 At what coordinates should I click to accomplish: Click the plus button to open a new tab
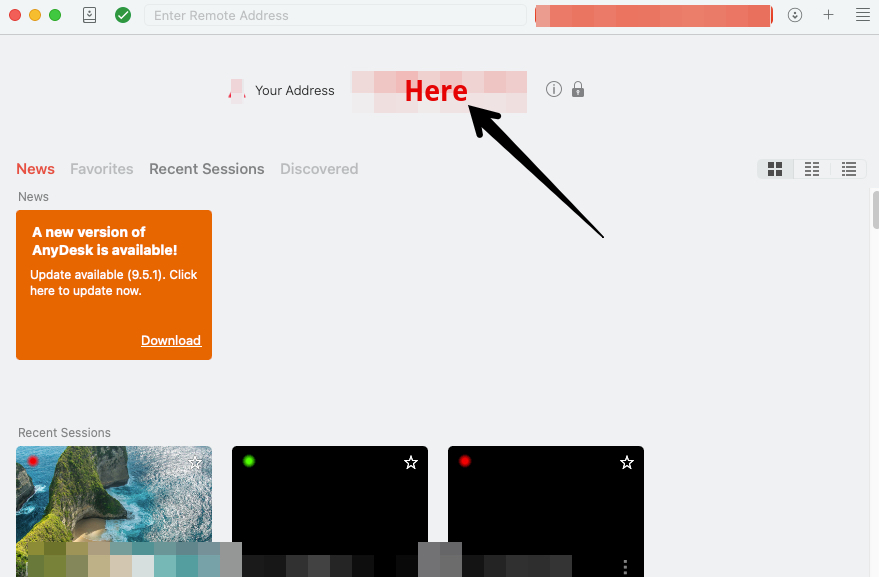tap(828, 15)
